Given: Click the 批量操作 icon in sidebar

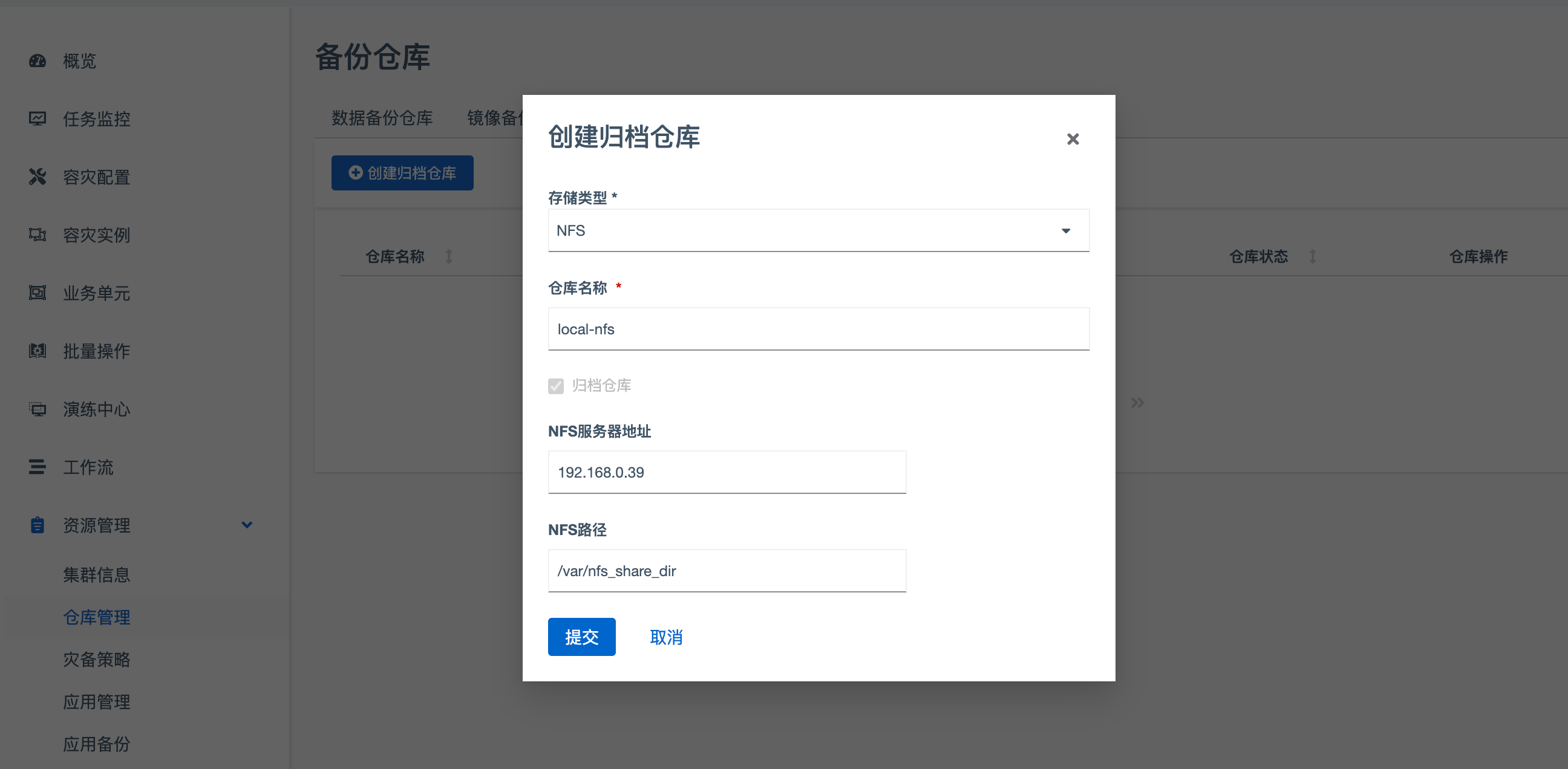Looking at the screenshot, I should click(x=37, y=351).
